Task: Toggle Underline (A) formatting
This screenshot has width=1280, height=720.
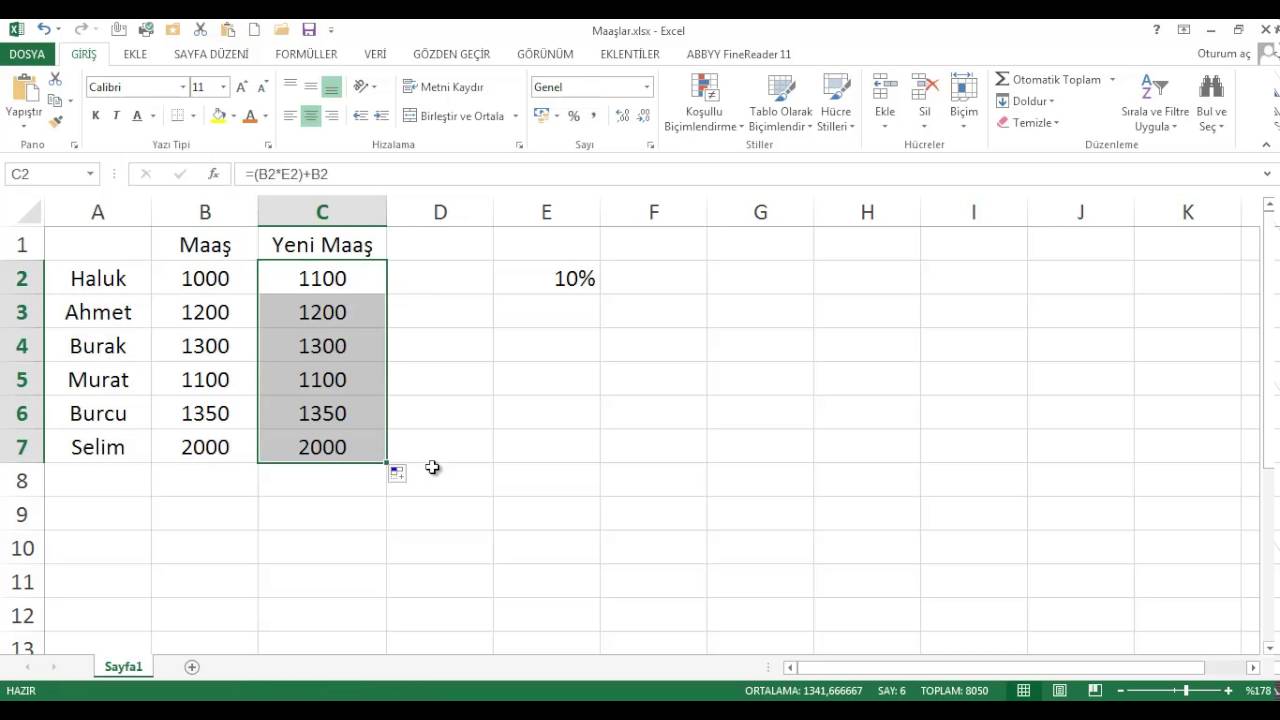Action: [137, 116]
